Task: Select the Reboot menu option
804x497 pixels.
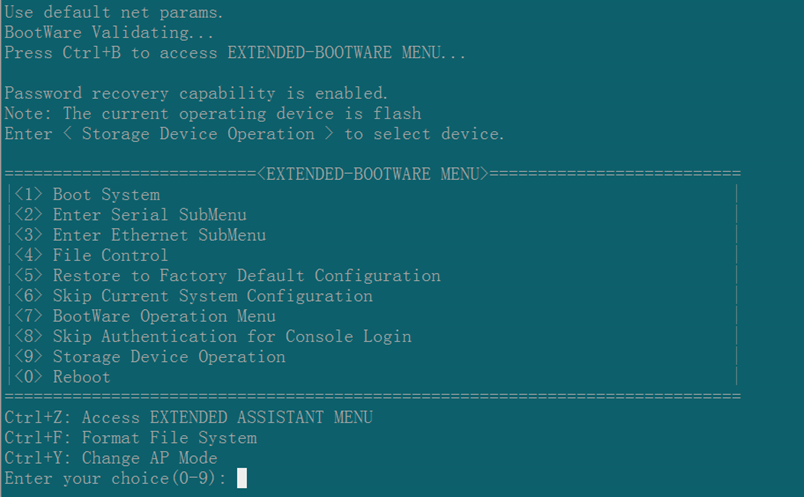Action: pyautogui.click(x=62, y=377)
